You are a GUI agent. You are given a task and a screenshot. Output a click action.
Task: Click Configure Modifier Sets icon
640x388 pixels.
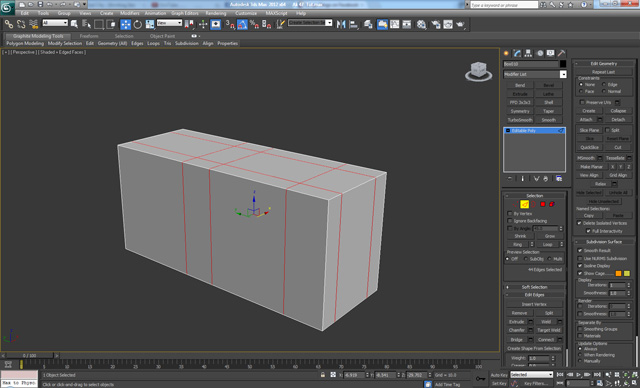coord(559,179)
